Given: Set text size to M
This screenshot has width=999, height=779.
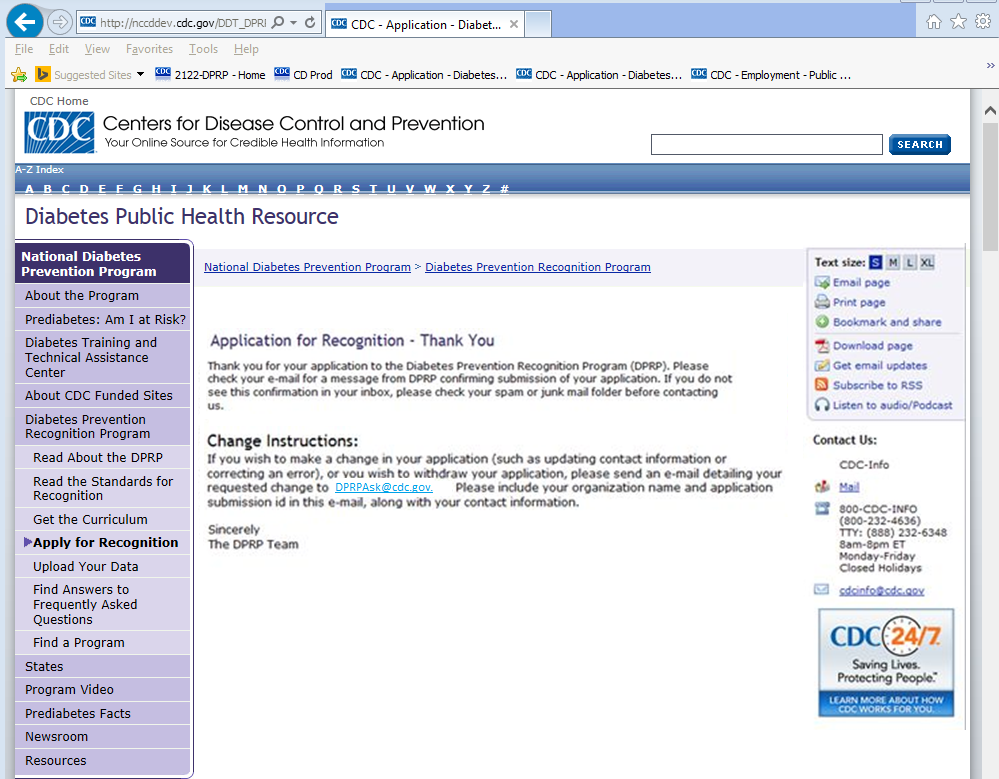Looking at the screenshot, I should click(x=893, y=262).
